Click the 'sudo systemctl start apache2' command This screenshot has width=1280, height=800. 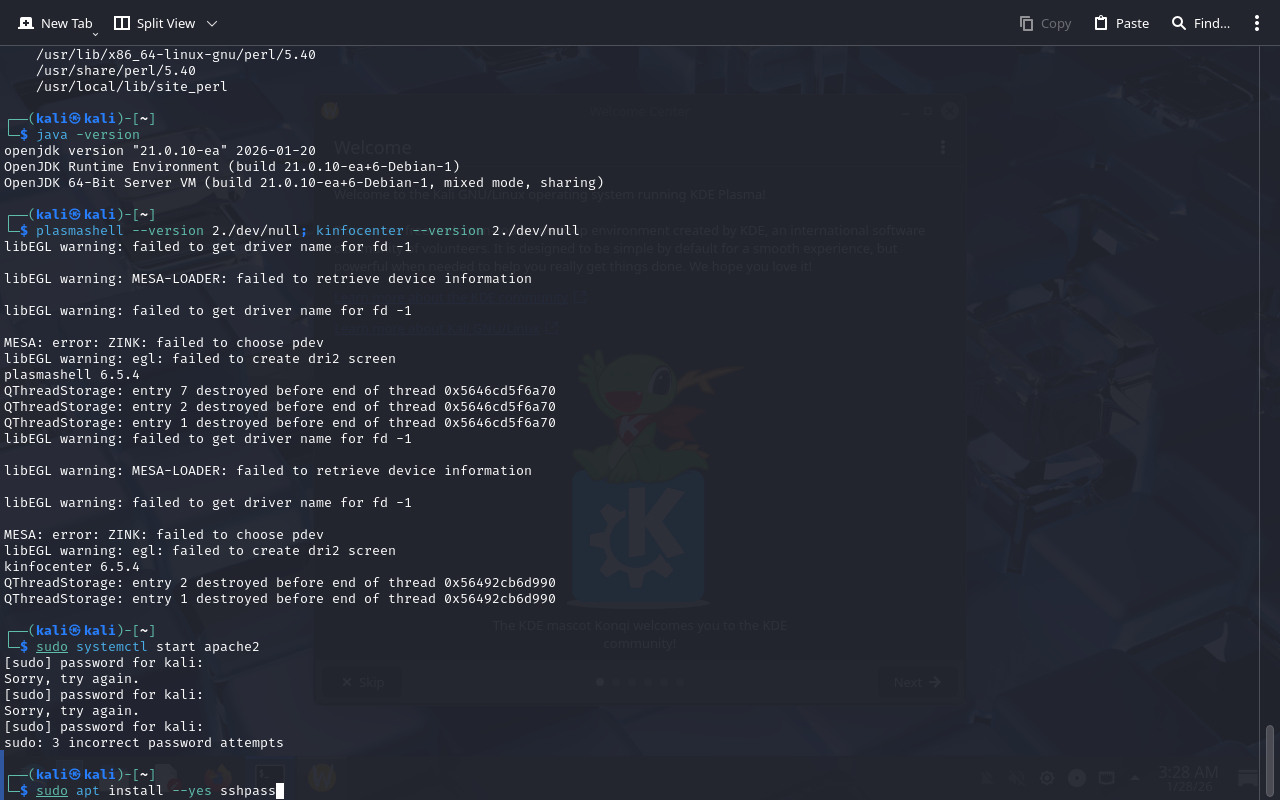pyautogui.click(x=147, y=647)
